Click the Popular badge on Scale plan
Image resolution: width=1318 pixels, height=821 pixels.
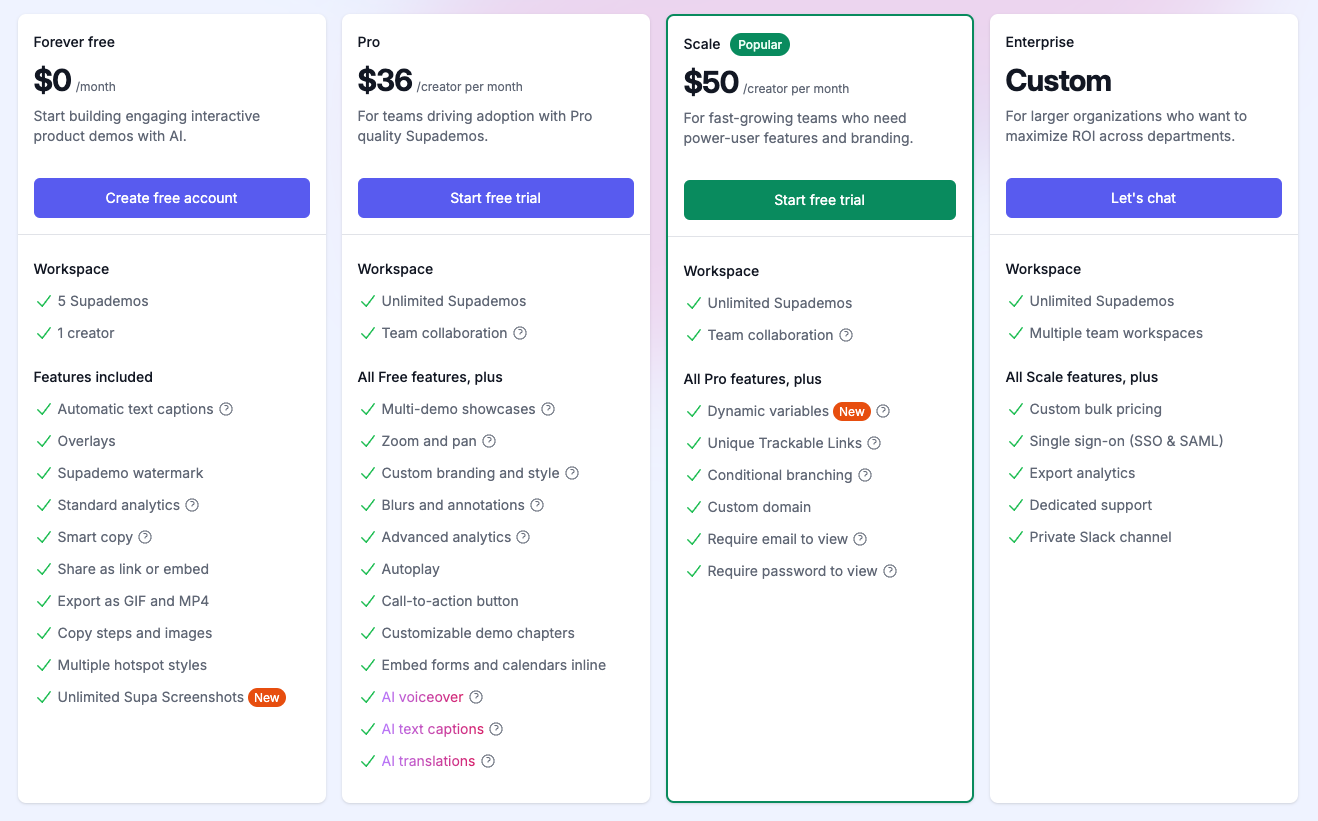coord(760,44)
